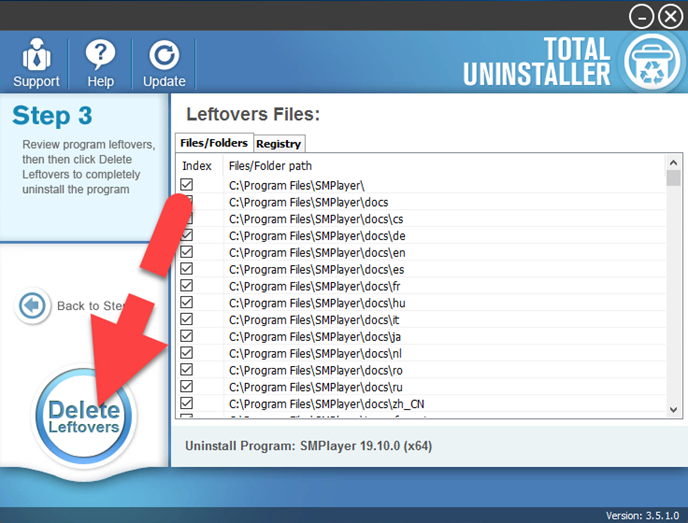
Task: Toggle checkbox for SMPlayer\docs\fr
Action: (186, 286)
